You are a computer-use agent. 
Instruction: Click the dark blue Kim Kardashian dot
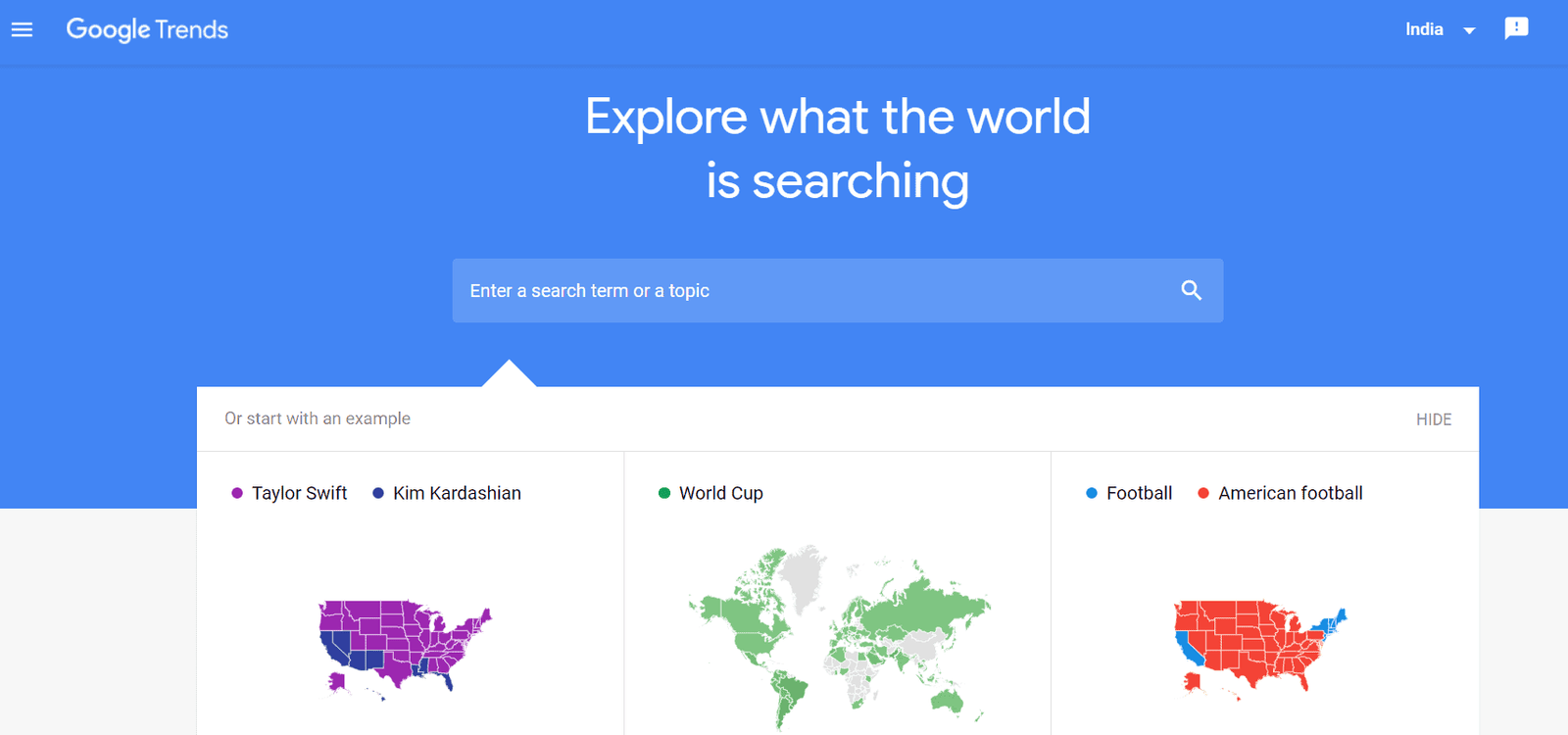click(377, 493)
